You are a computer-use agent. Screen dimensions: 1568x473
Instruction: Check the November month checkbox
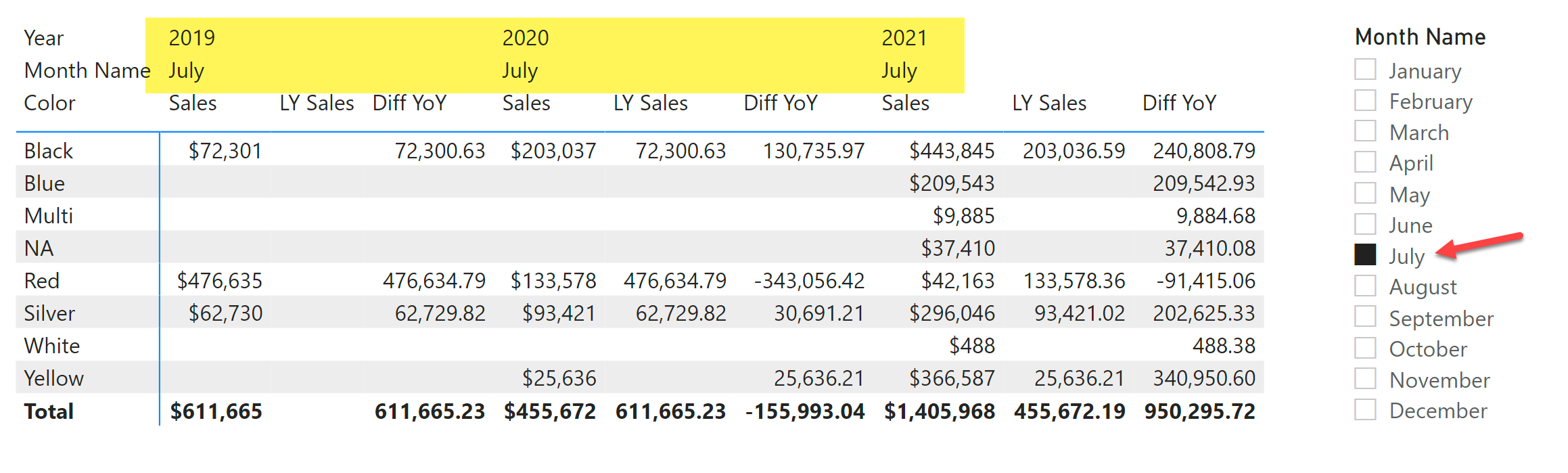tap(1365, 378)
